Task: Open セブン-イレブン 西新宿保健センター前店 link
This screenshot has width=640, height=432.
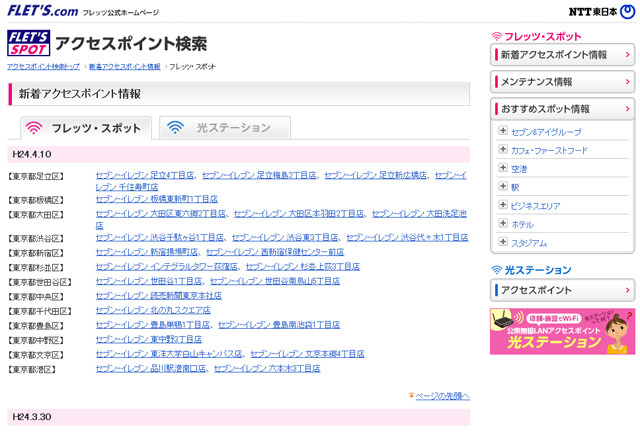Action: [x=275, y=252]
